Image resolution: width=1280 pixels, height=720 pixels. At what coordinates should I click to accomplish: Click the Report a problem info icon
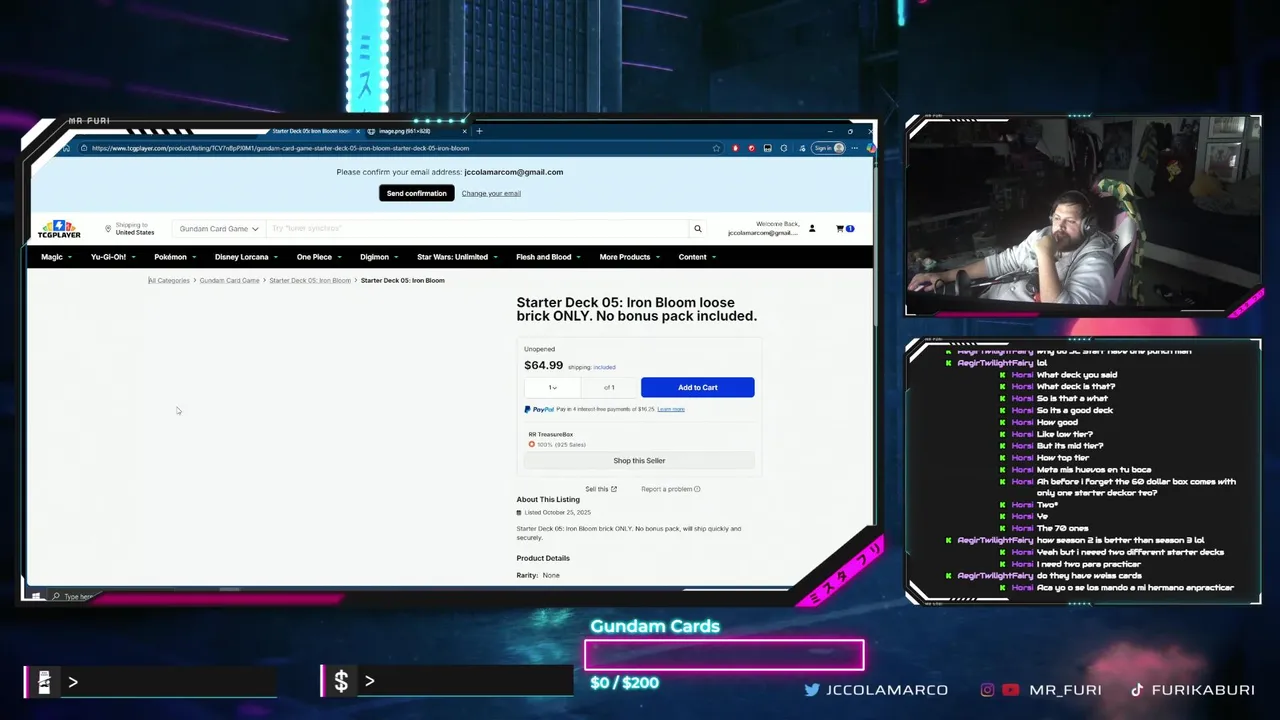[x=697, y=489]
